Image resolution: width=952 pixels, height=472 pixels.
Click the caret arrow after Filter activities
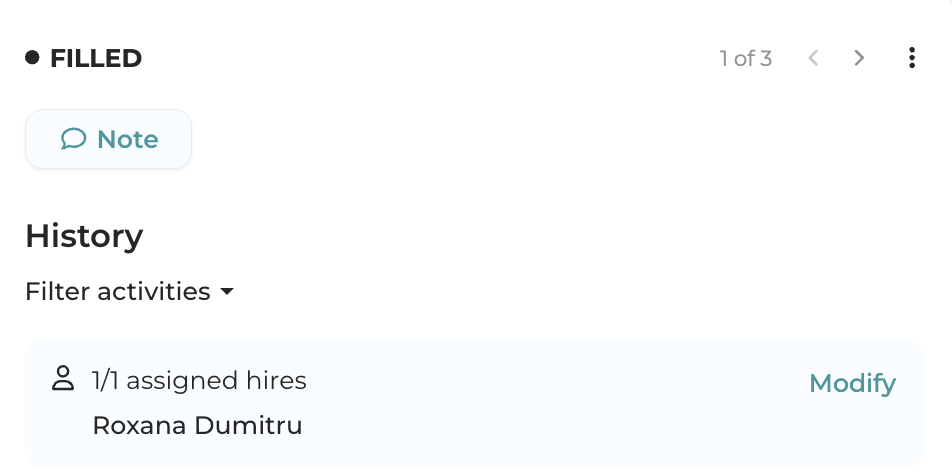227,292
